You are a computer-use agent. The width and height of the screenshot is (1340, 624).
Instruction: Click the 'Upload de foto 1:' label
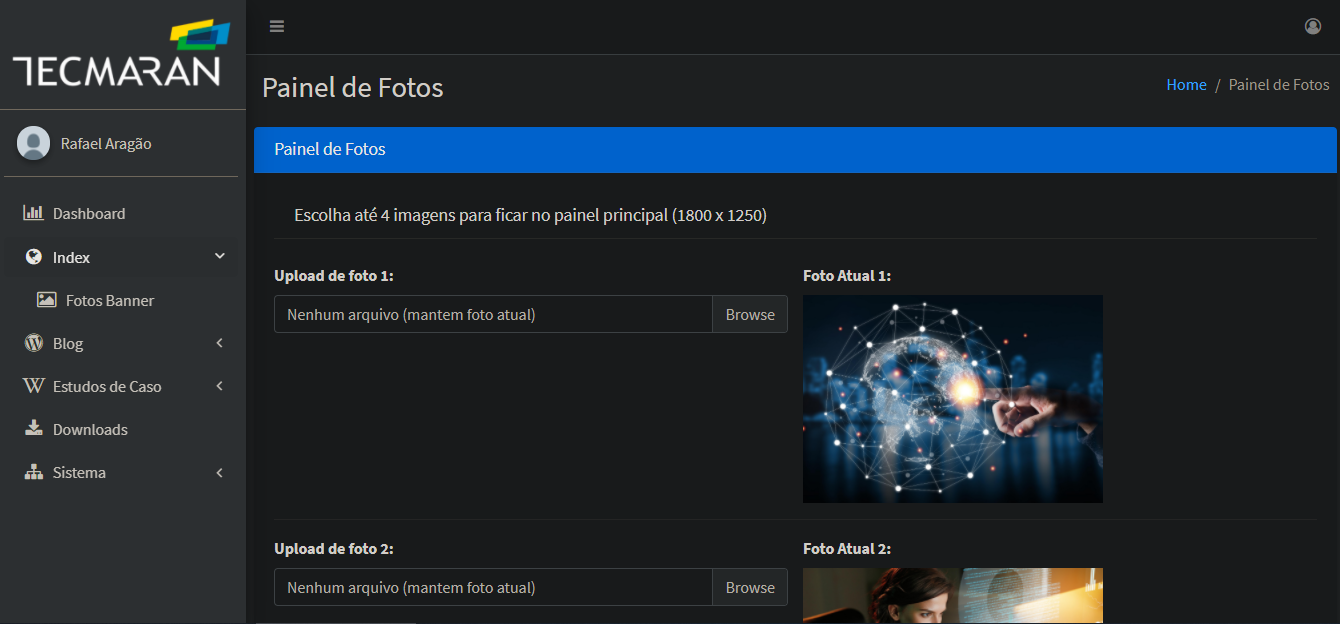[x=334, y=276]
